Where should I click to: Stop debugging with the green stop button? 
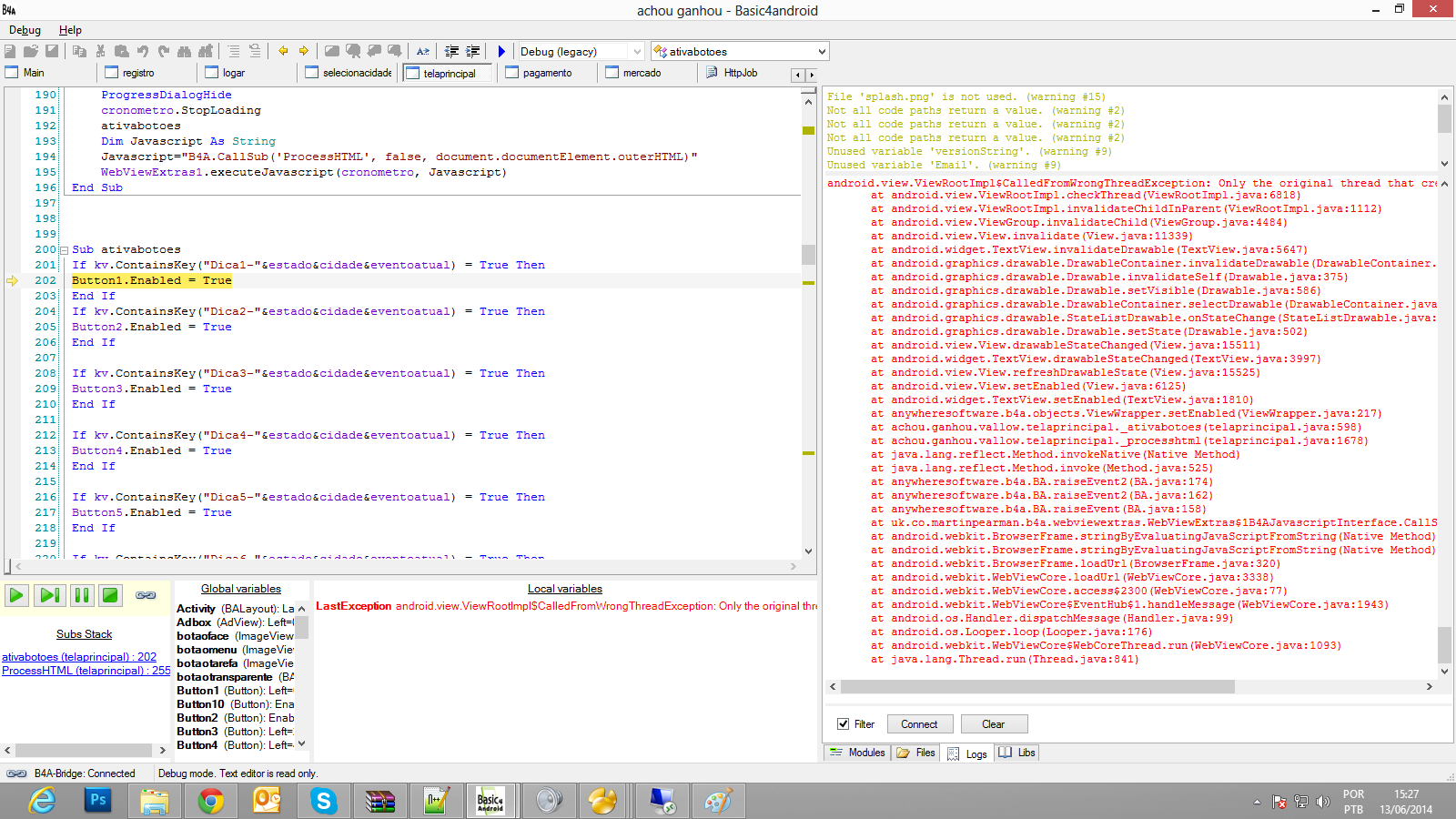(110, 596)
